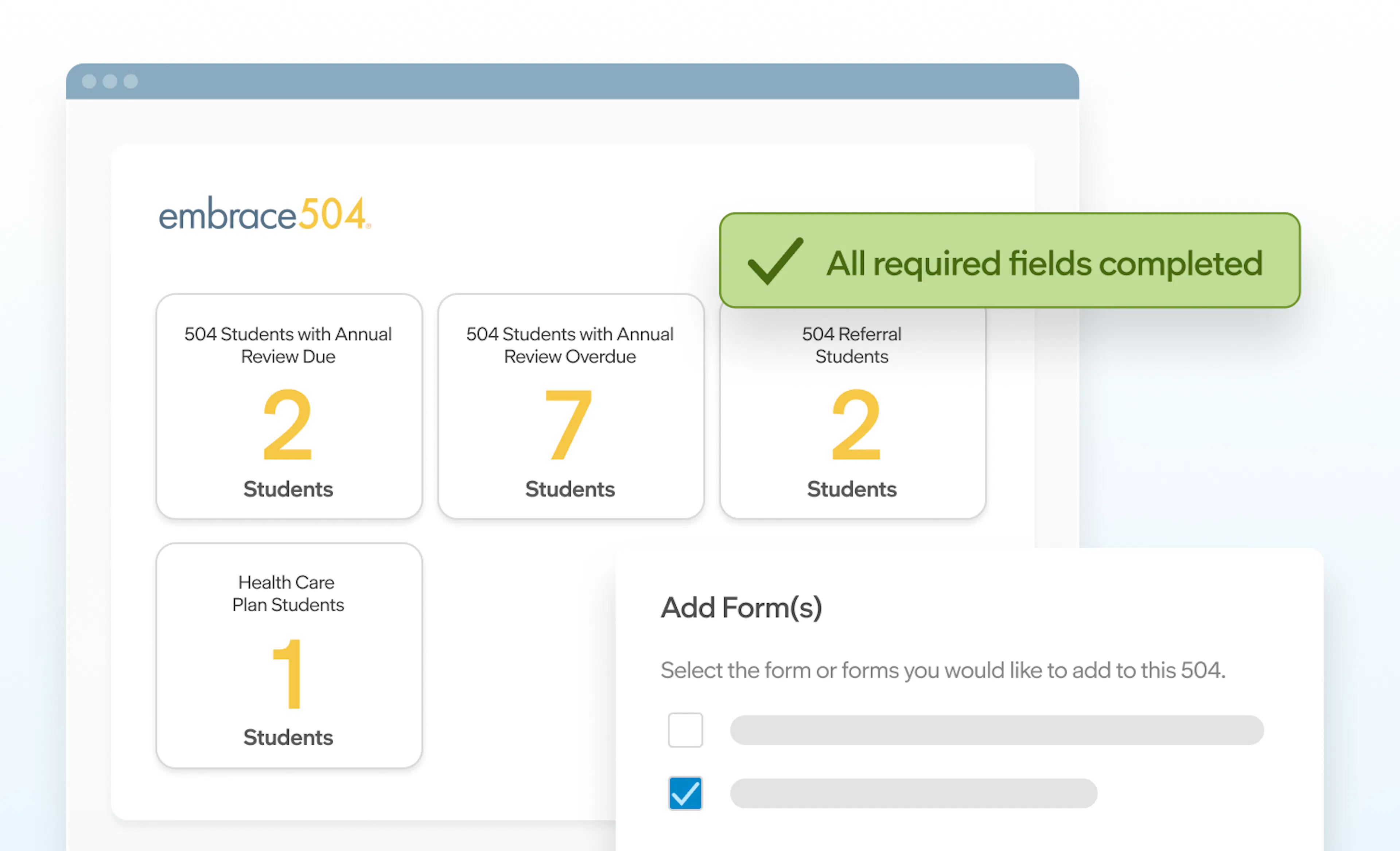Screen dimensions: 1400x851
Task: Select the second form's gray placeholder bar
Action: click(914, 793)
